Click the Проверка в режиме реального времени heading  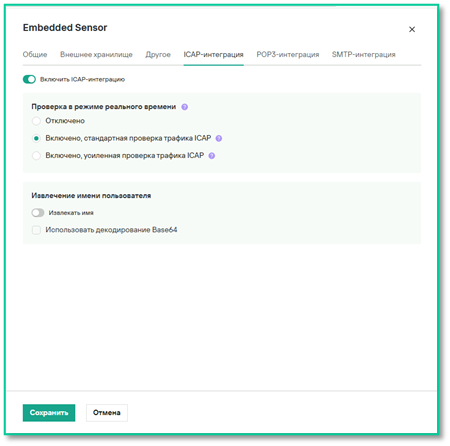(x=104, y=107)
